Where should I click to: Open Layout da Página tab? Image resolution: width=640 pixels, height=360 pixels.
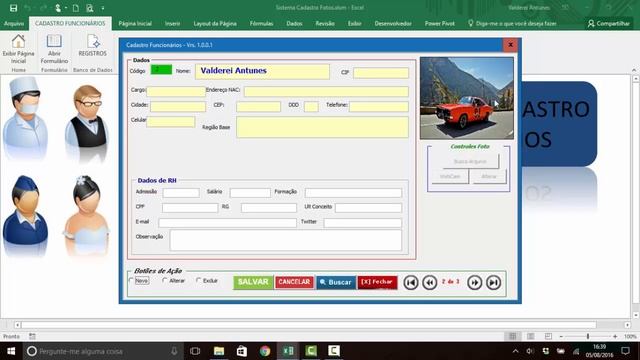[x=215, y=24]
